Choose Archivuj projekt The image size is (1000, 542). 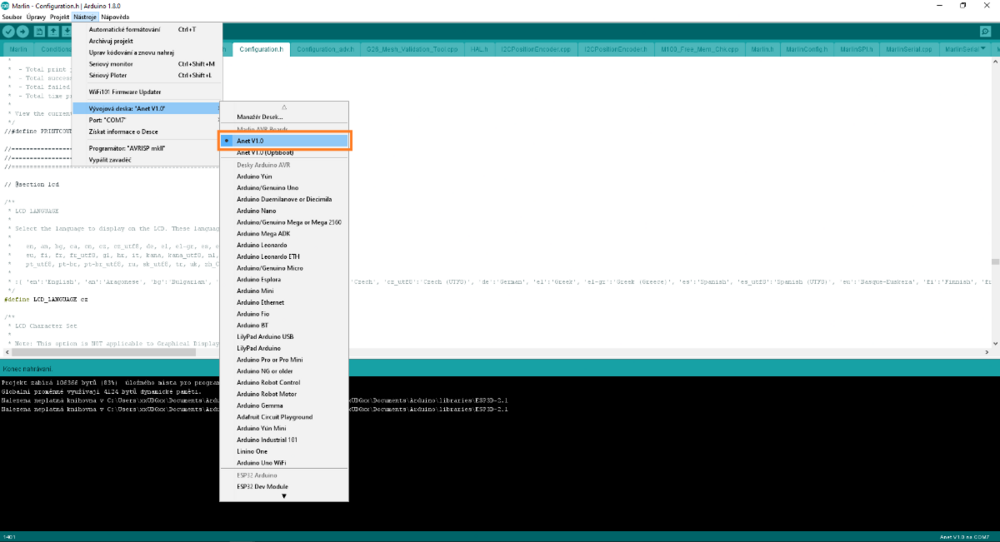147,41
